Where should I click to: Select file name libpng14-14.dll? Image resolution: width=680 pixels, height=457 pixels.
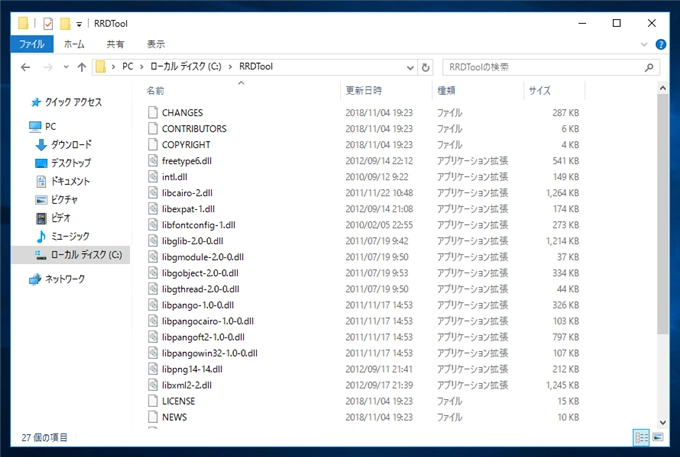pos(192,369)
